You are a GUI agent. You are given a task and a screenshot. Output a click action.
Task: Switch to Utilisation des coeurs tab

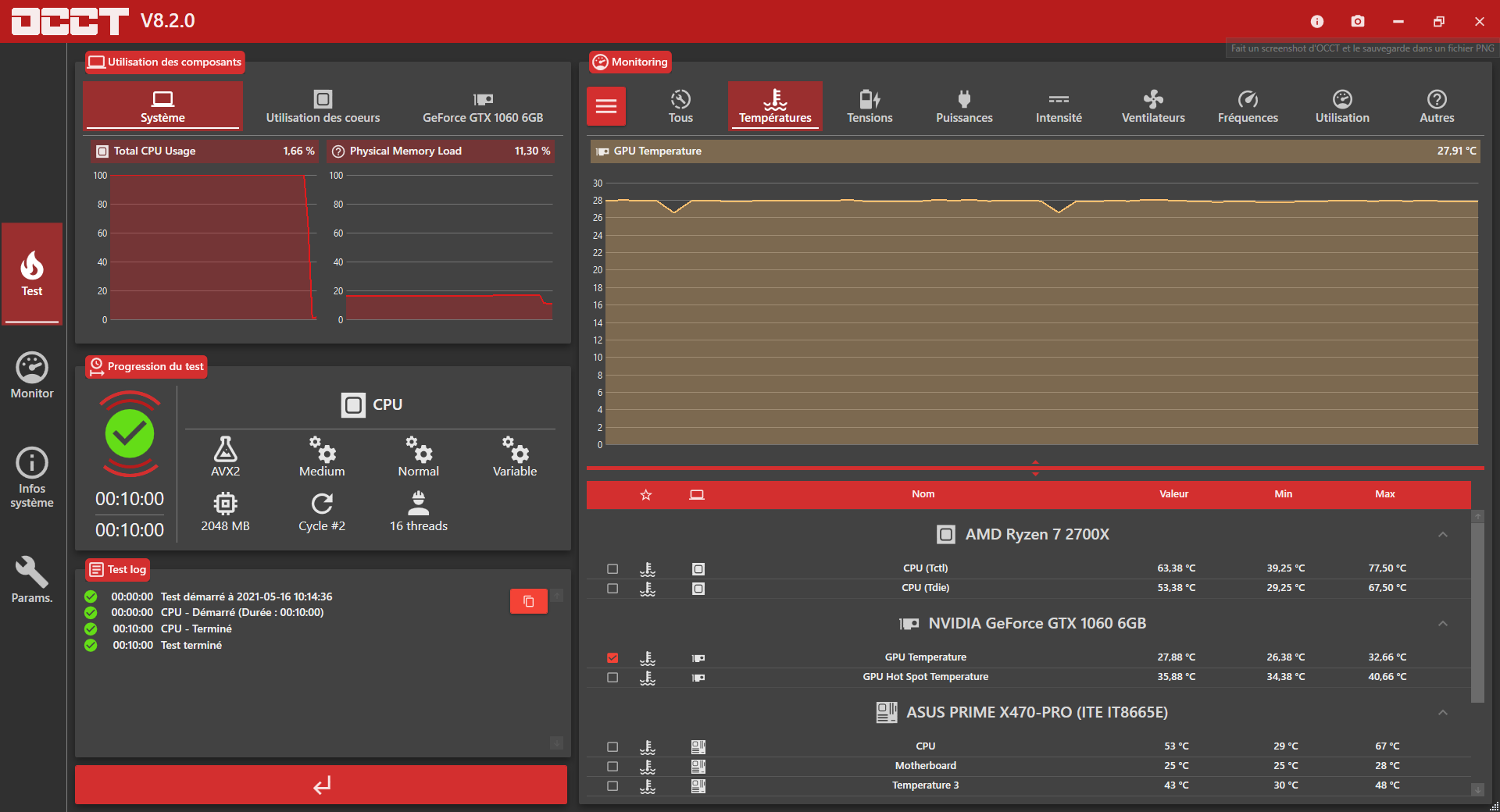[323, 105]
